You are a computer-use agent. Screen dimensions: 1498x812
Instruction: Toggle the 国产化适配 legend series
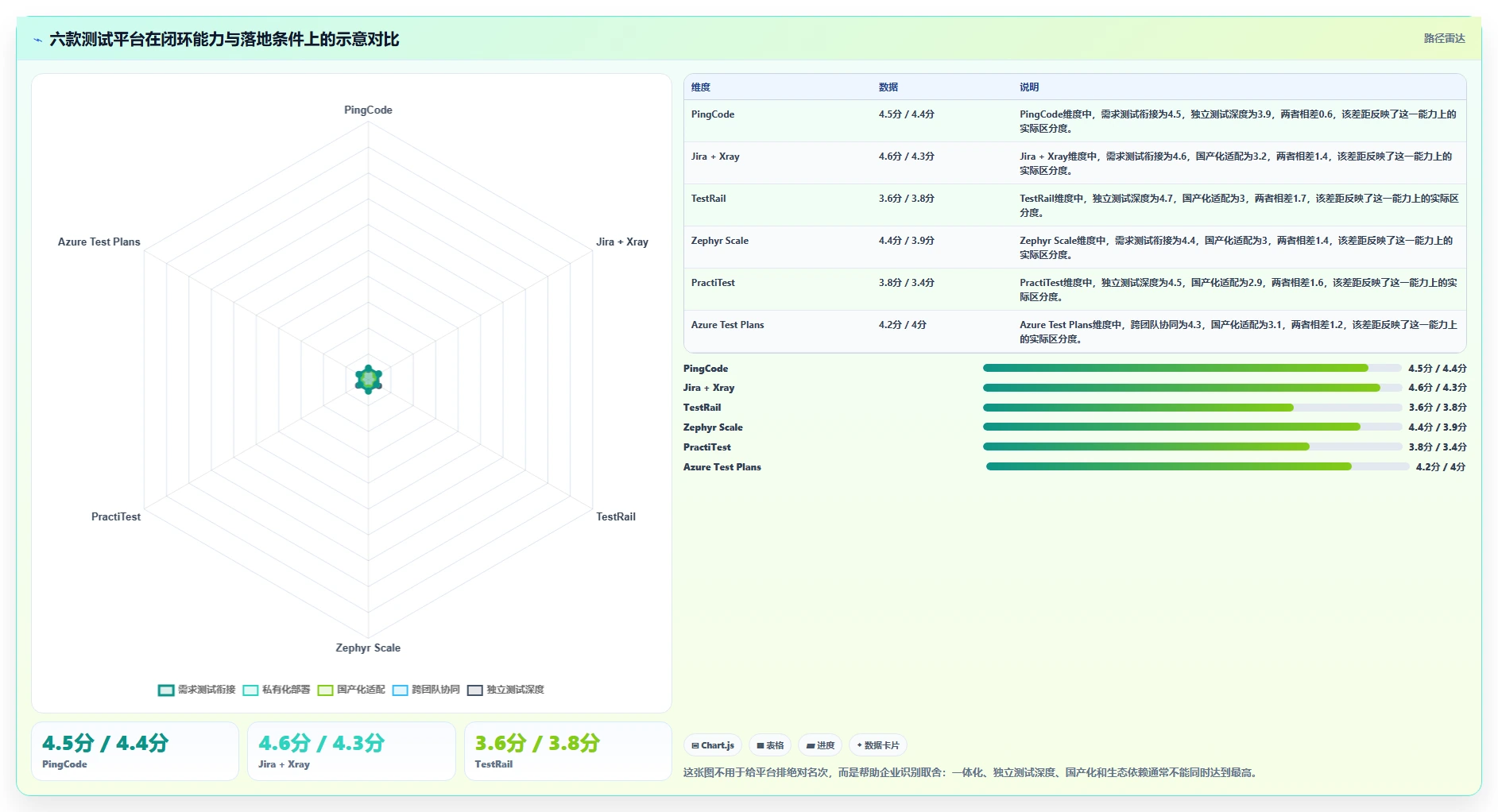click(x=350, y=690)
